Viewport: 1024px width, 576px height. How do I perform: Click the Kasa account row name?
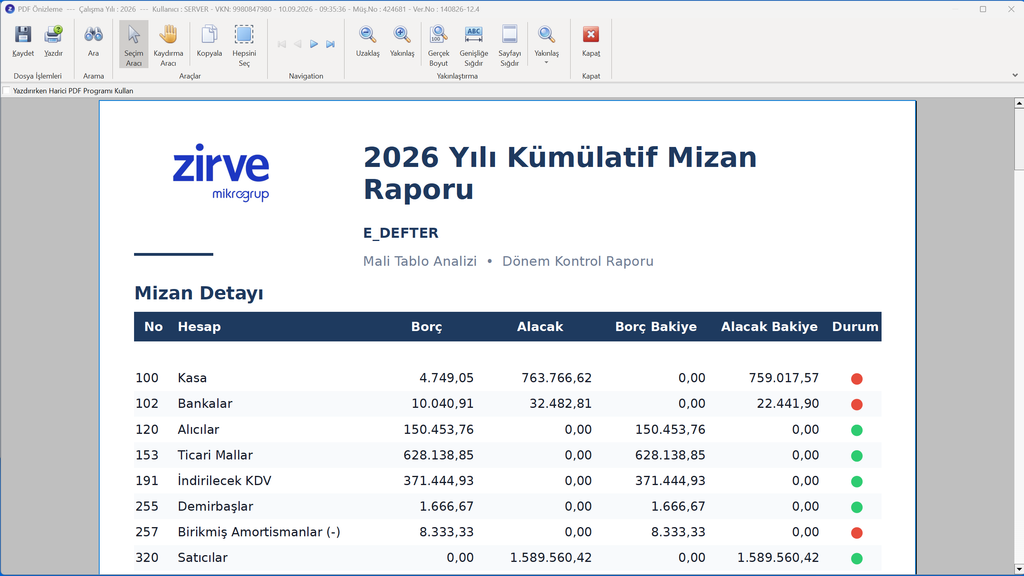tap(192, 378)
